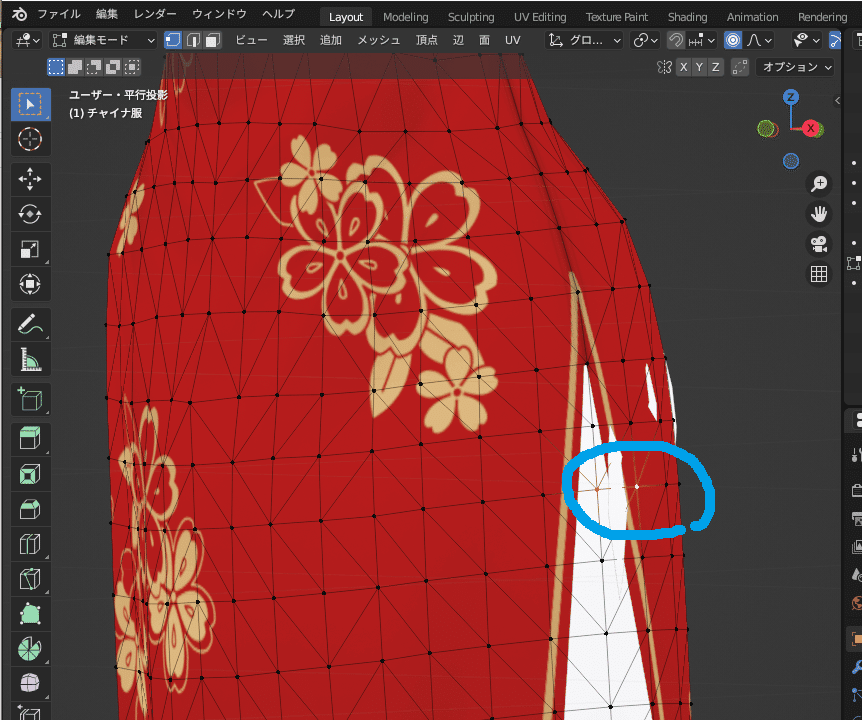This screenshot has width=862, height=720.
Task: Select the Annotate pencil tool
Action: point(31,324)
